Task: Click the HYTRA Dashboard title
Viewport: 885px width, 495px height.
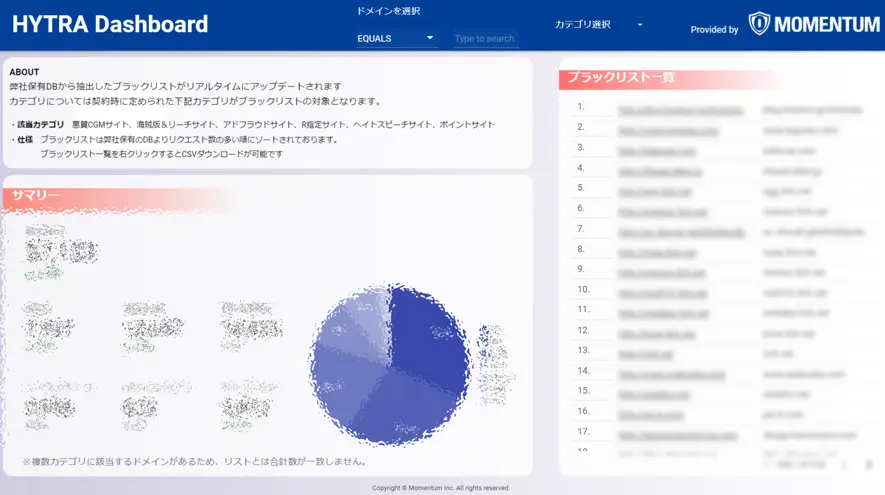Action: (x=110, y=25)
